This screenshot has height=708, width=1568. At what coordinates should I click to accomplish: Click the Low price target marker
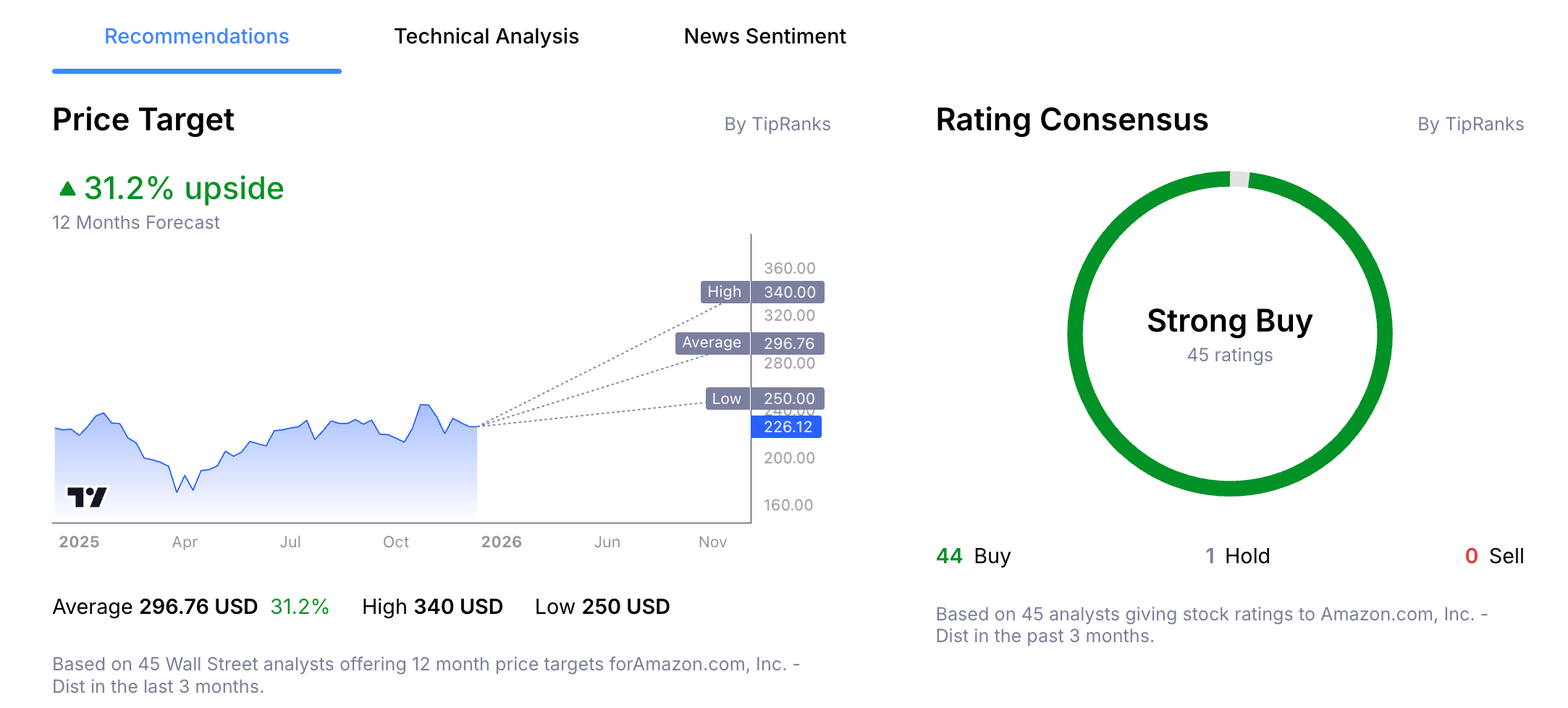tap(763, 398)
